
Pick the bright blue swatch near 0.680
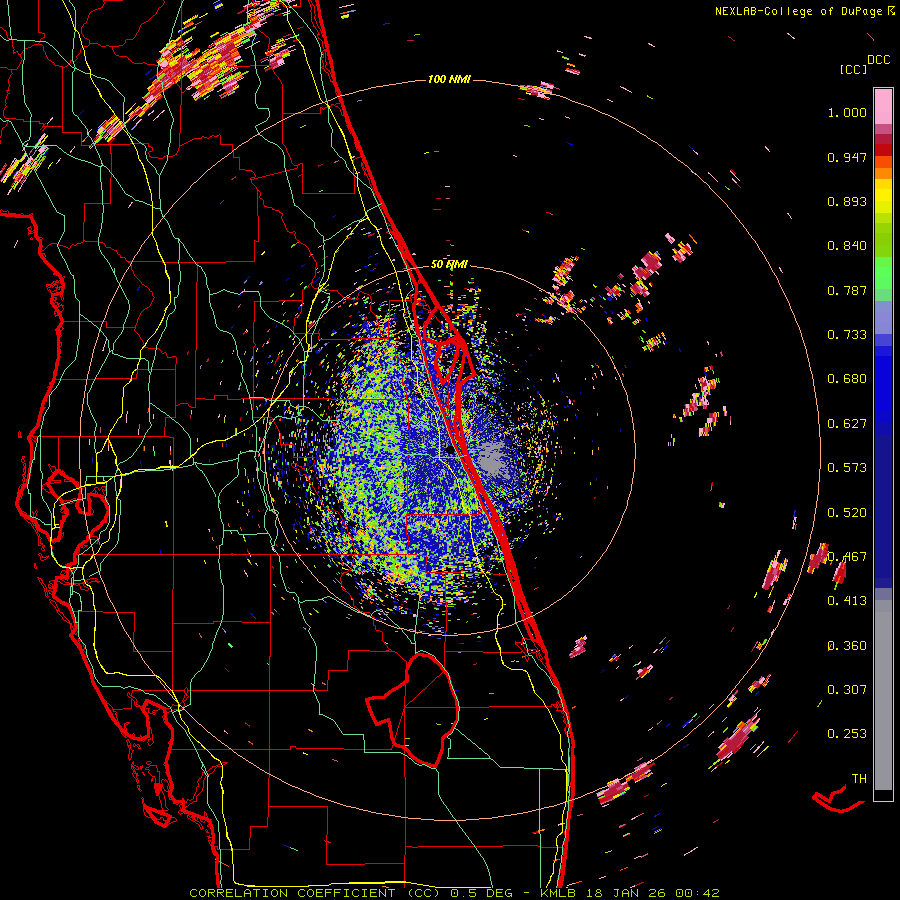click(883, 385)
